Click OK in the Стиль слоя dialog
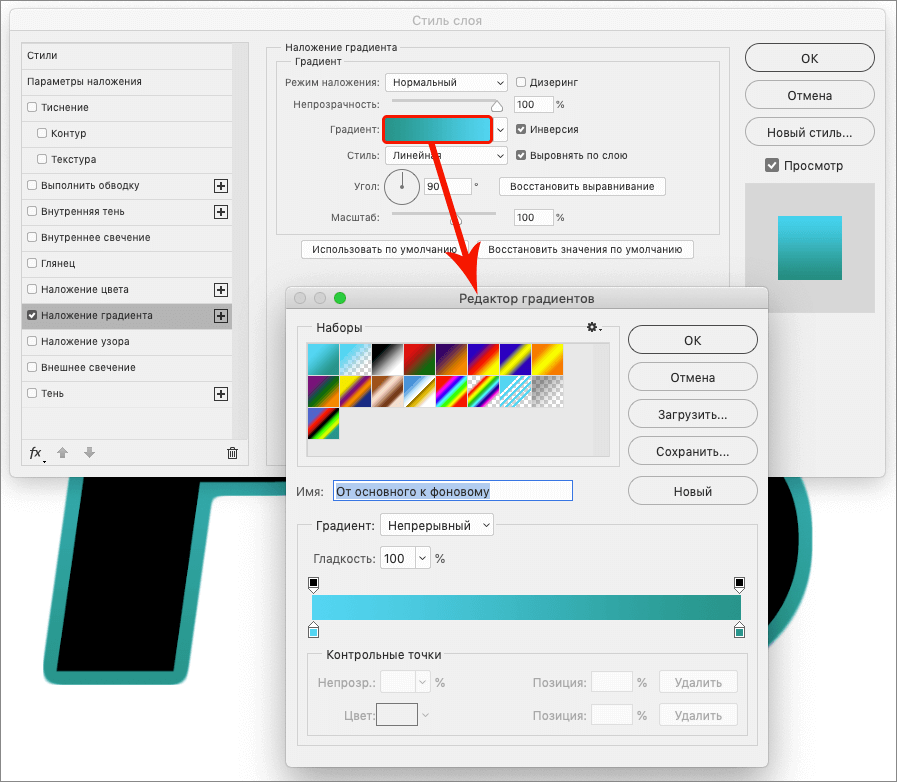 point(809,58)
